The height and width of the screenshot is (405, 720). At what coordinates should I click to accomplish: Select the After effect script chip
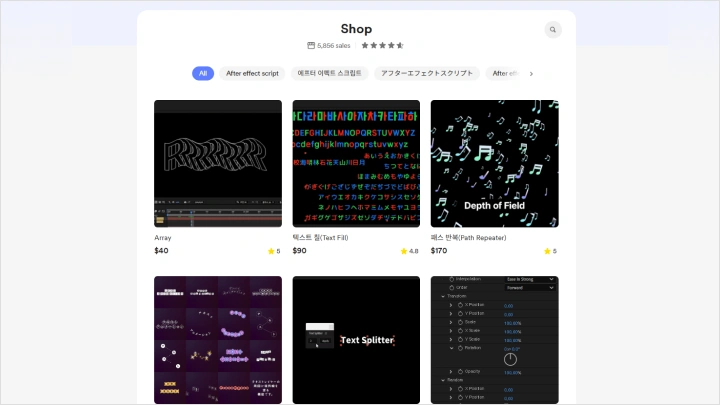pos(252,73)
